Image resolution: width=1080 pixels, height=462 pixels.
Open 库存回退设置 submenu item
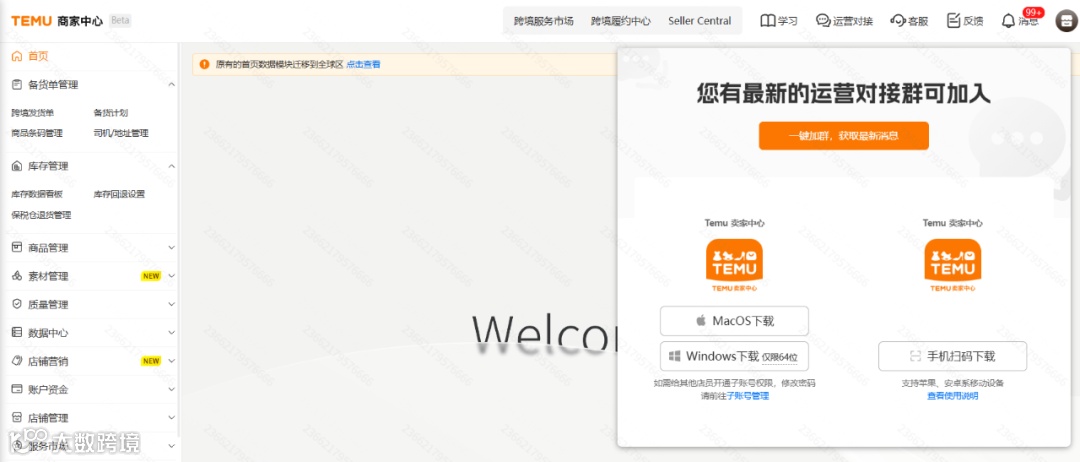click(119, 194)
